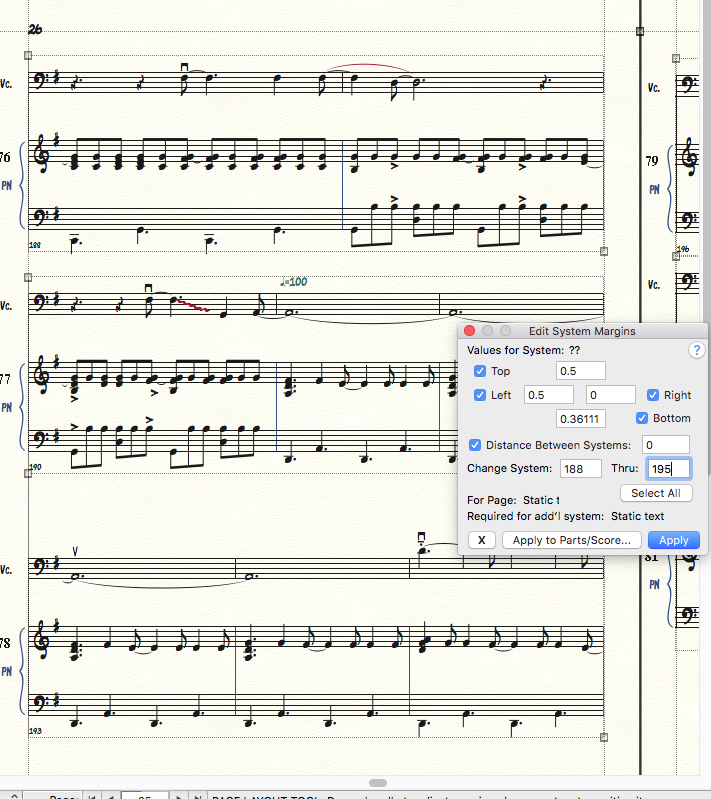Click the quarter note equals 100 tempo marking
This screenshot has height=799, width=711.
(294, 282)
